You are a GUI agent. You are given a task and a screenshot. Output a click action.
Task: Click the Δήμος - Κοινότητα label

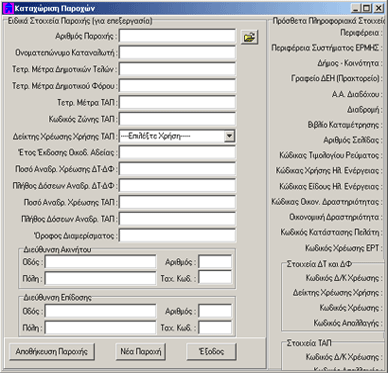point(350,63)
